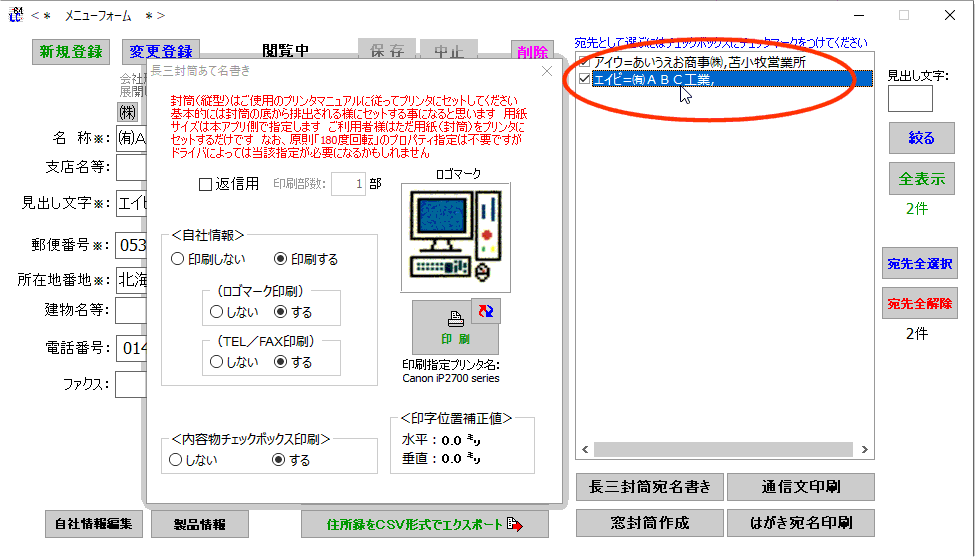Open はがき宛名印刷

pyautogui.click(x=800, y=522)
